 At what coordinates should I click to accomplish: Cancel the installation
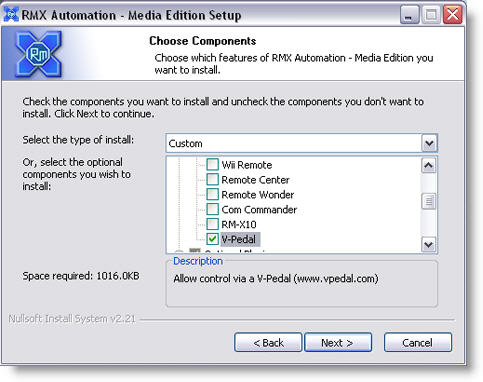[x=418, y=342]
